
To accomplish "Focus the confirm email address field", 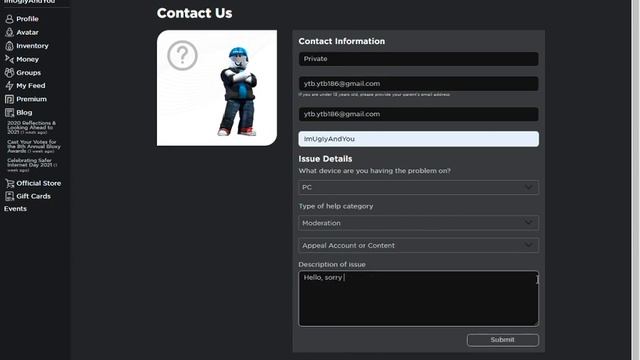I will click(x=418, y=114).
